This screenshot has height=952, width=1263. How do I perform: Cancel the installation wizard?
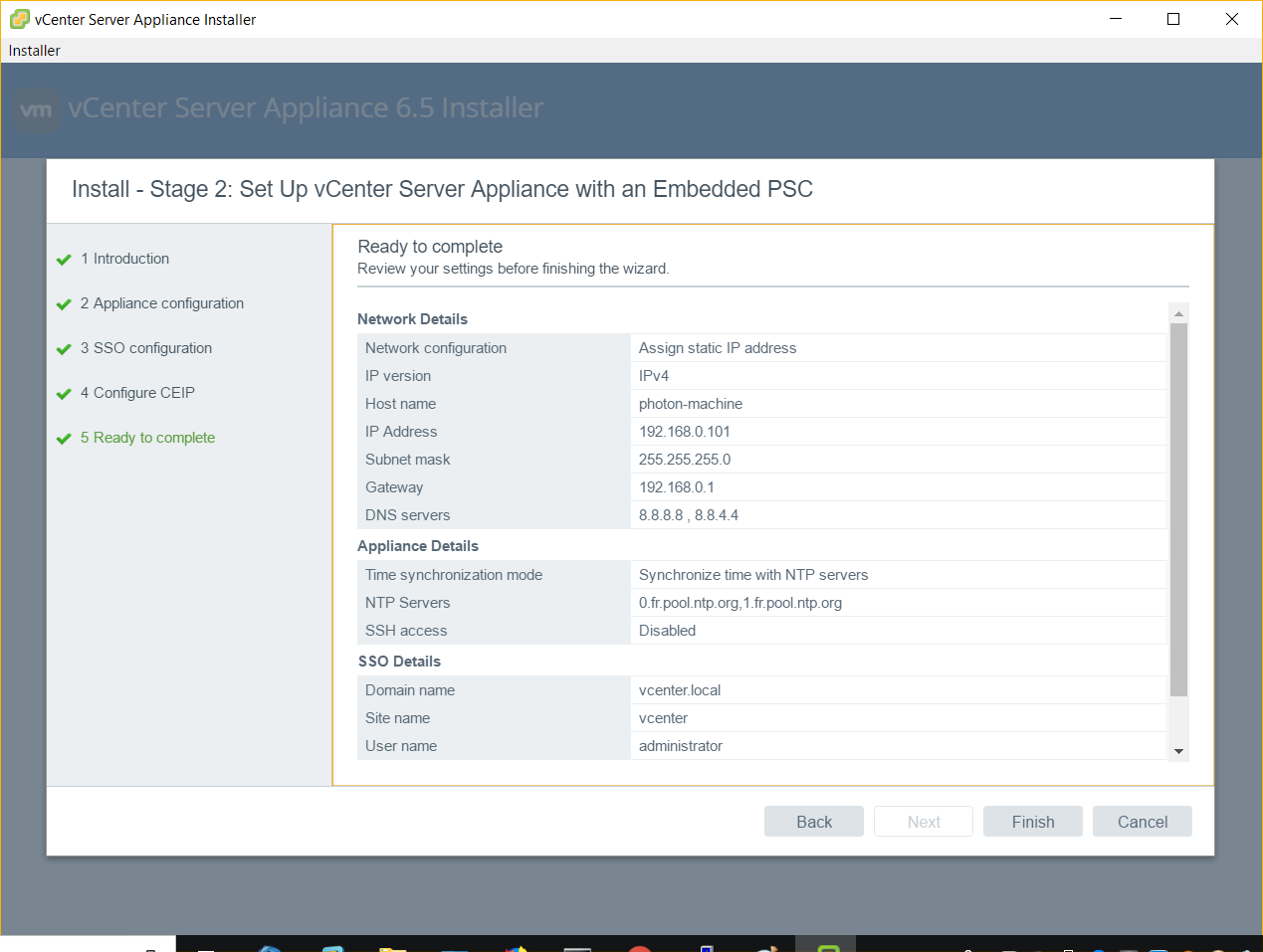coord(1143,822)
